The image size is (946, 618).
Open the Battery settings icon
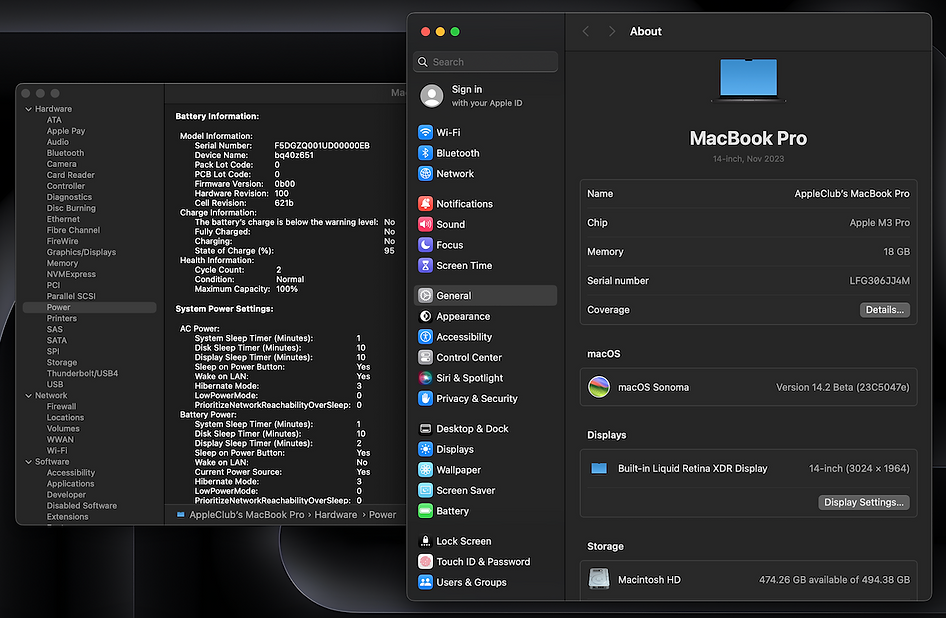425,511
